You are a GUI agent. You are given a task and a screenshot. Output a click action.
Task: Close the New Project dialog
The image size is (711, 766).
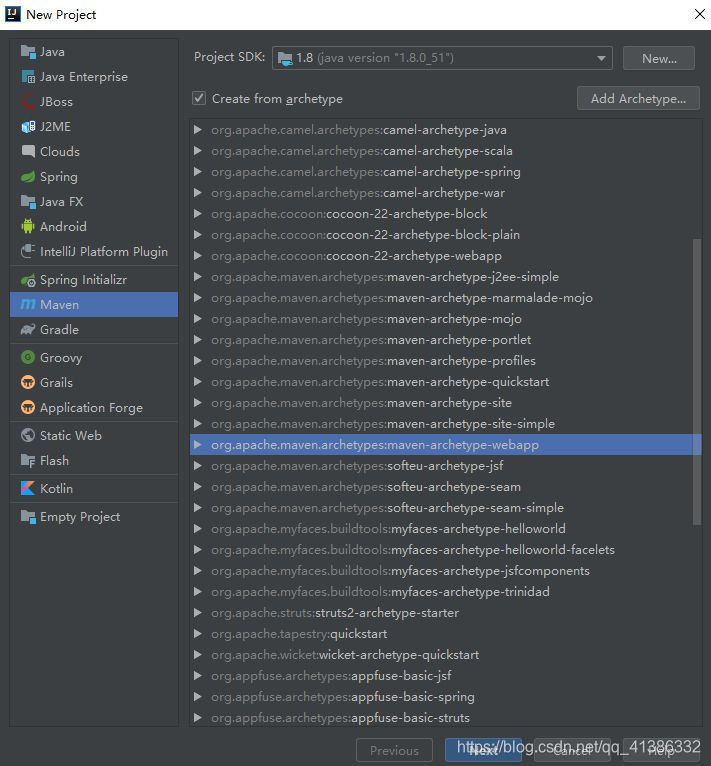(699, 14)
